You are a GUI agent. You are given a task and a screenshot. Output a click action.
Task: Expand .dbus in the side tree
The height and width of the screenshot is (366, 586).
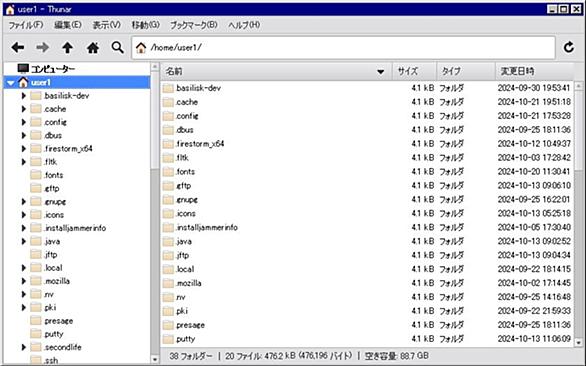pos(24,135)
